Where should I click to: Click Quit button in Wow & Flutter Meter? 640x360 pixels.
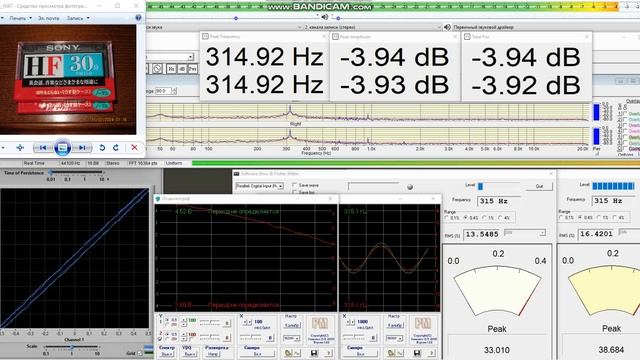[539, 186]
